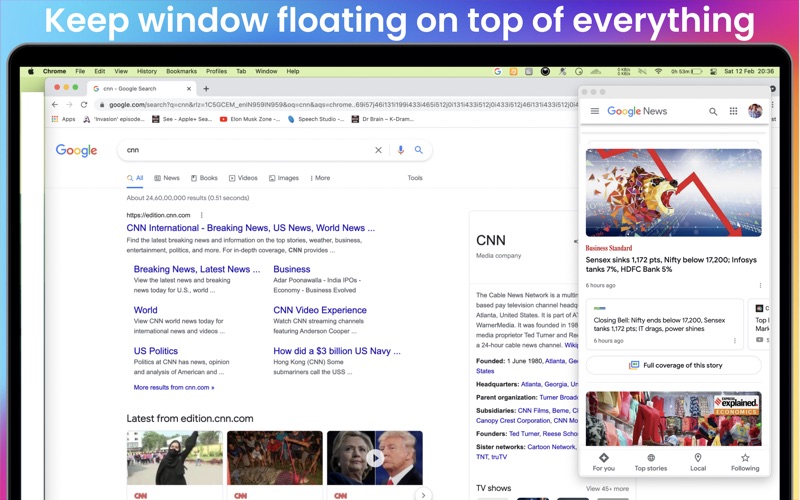Open the Dr Brain K-Drama bookmark
Screen dimensions: 800x500
382,119
